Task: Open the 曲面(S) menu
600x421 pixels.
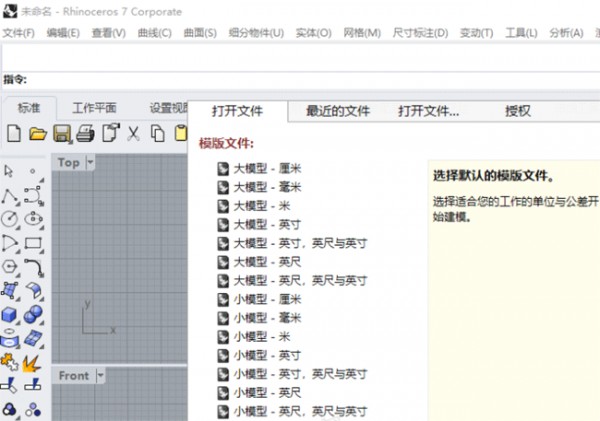Action: (x=200, y=33)
